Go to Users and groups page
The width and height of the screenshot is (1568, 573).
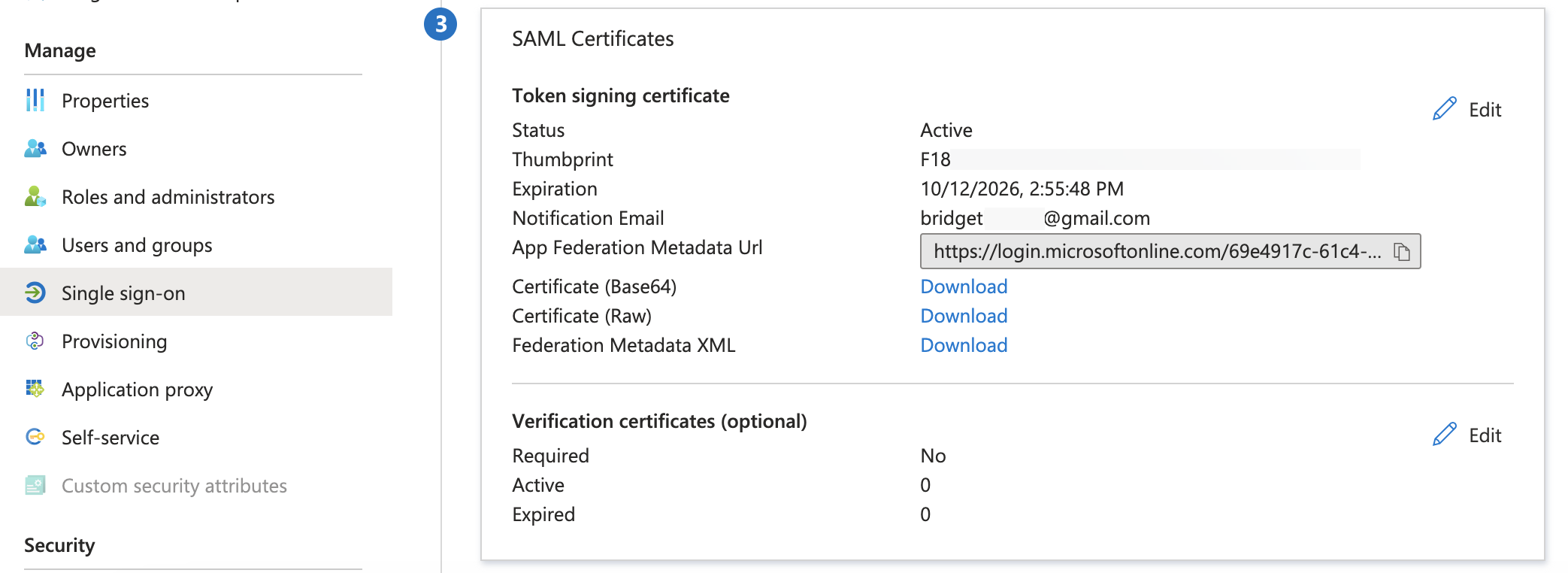pyautogui.click(x=137, y=245)
